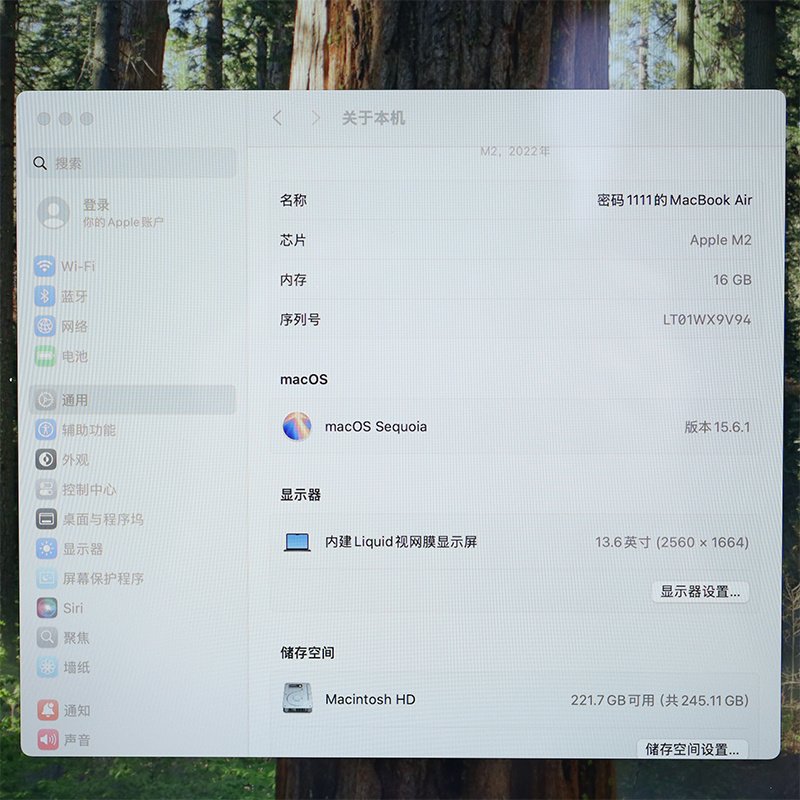
Task: Select the 网络 globe icon
Action: click(x=45, y=326)
